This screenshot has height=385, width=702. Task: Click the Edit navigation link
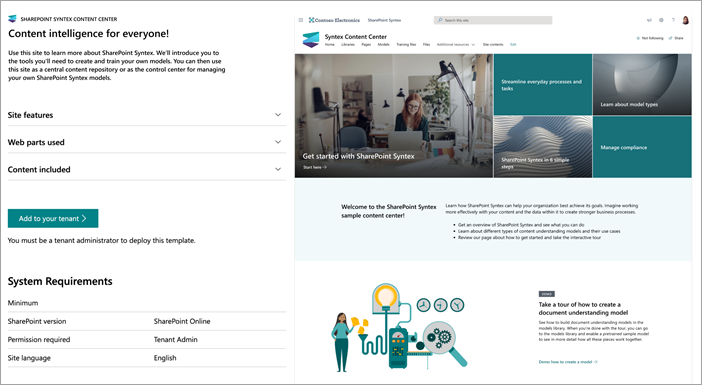pyautogui.click(x=513, y=45)
